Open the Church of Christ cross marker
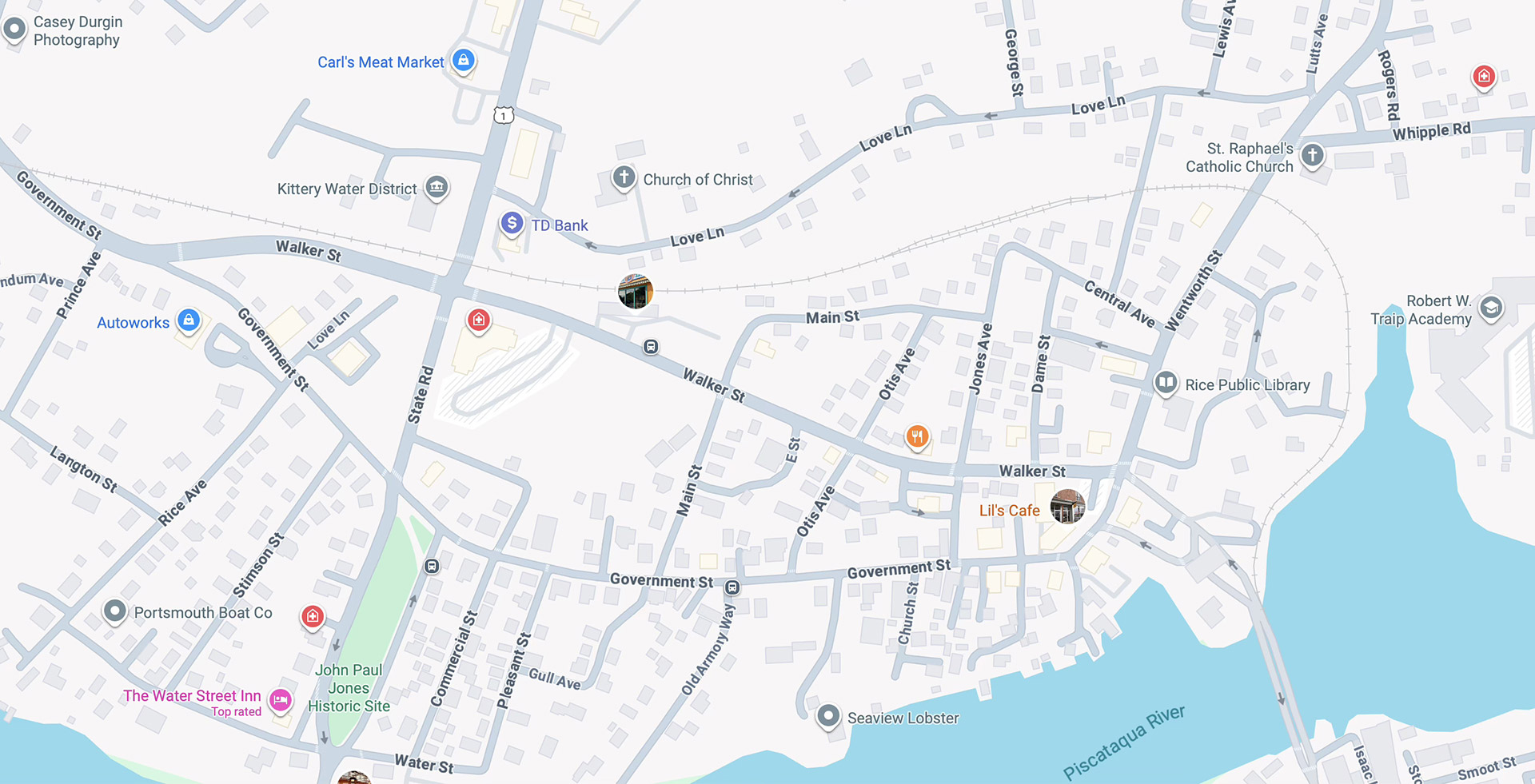Viewport: 1535px width, 784px height. 624,177
